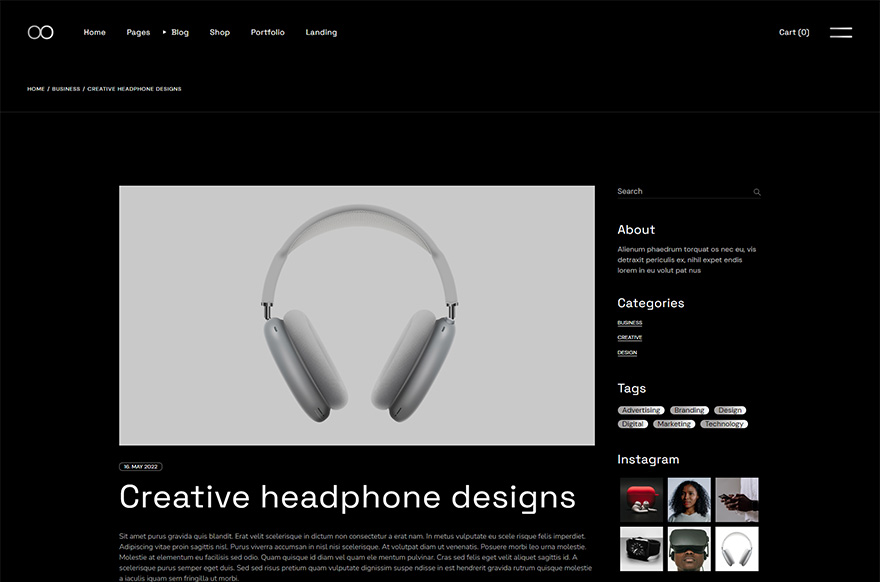Screen dimensions: 880x582
Task: Click the search magnifier icon
Action: coord(757,192)
